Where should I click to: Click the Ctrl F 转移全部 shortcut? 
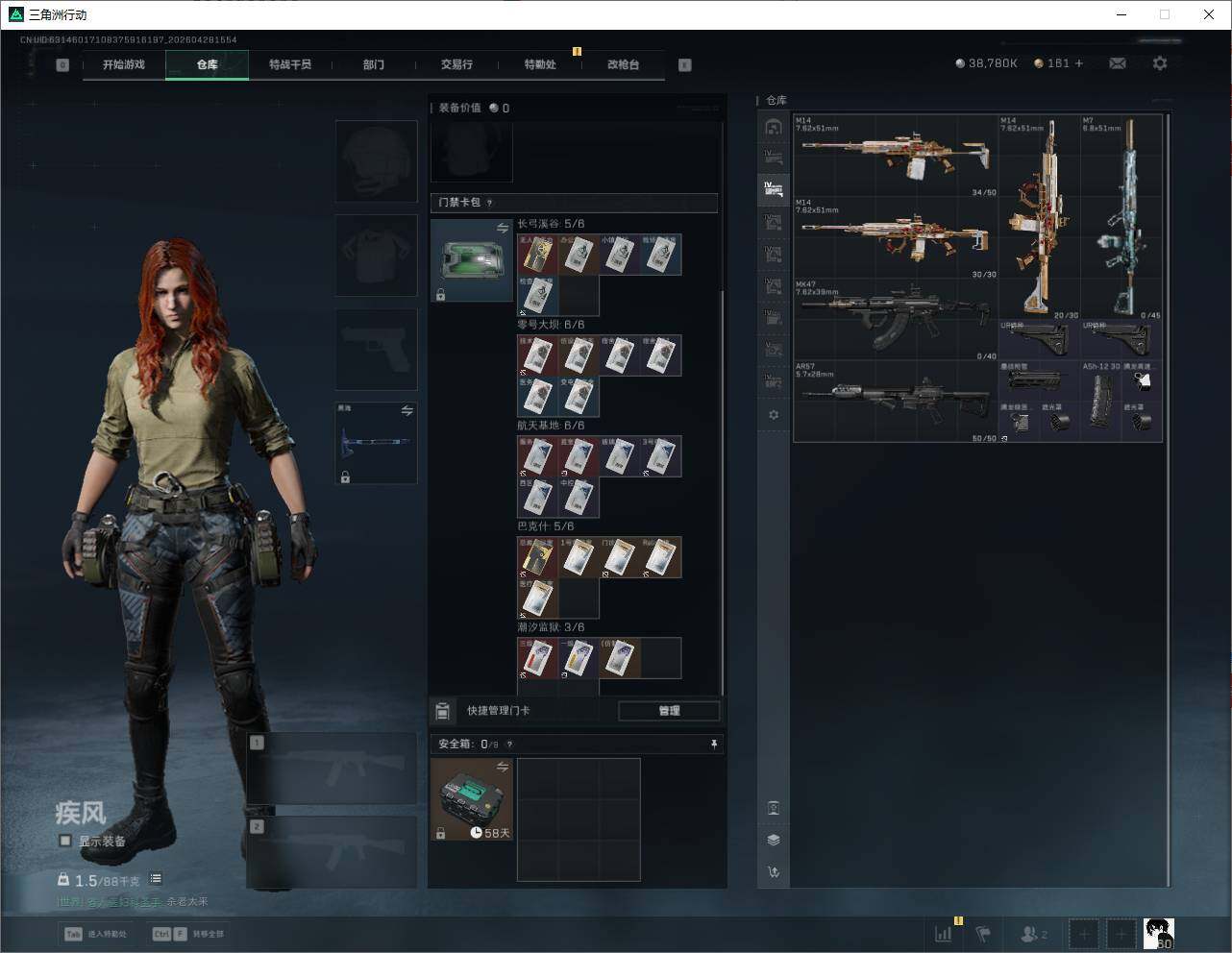coord(188,934)
